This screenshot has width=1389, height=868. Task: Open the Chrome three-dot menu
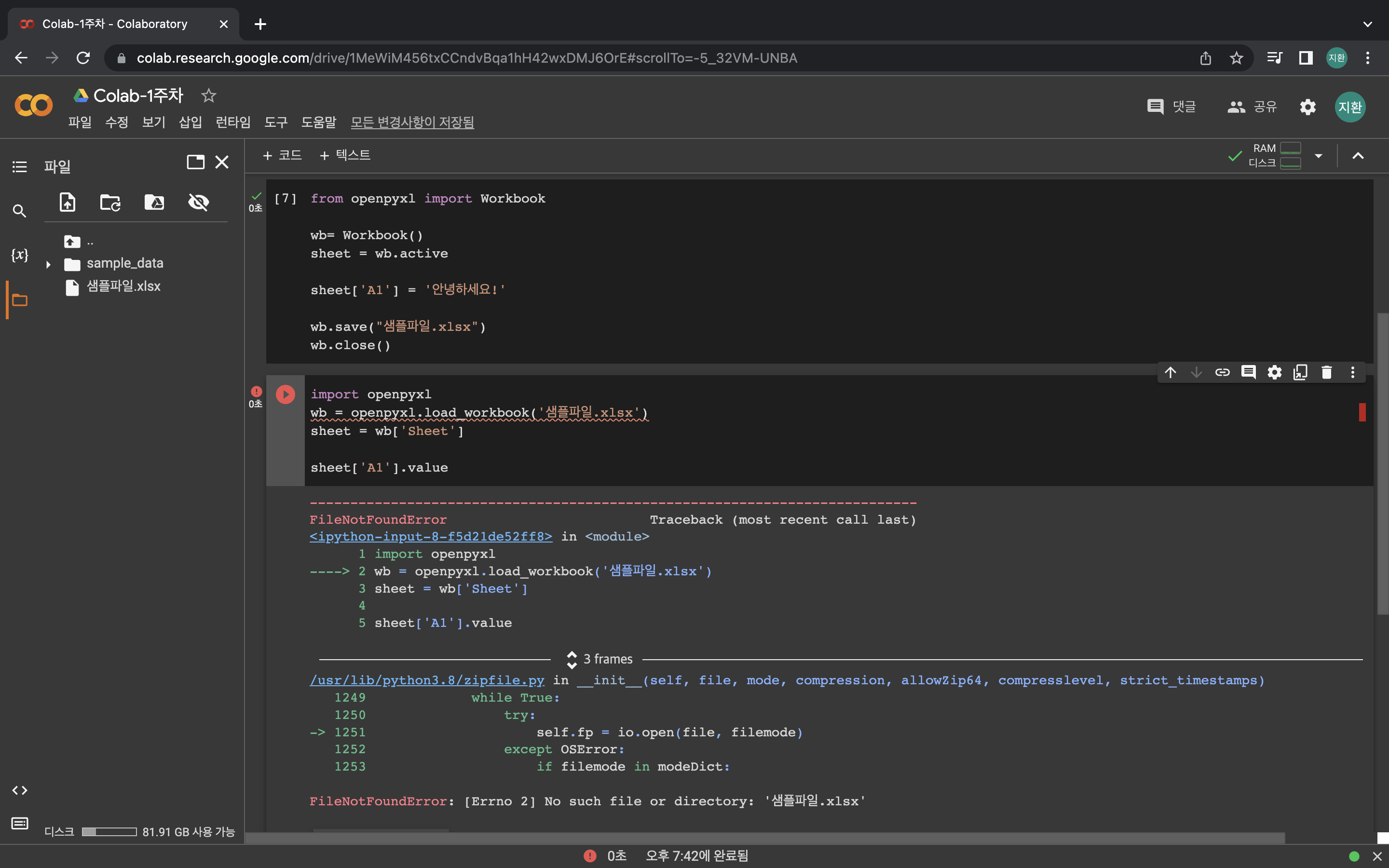tap(1368, 58)
